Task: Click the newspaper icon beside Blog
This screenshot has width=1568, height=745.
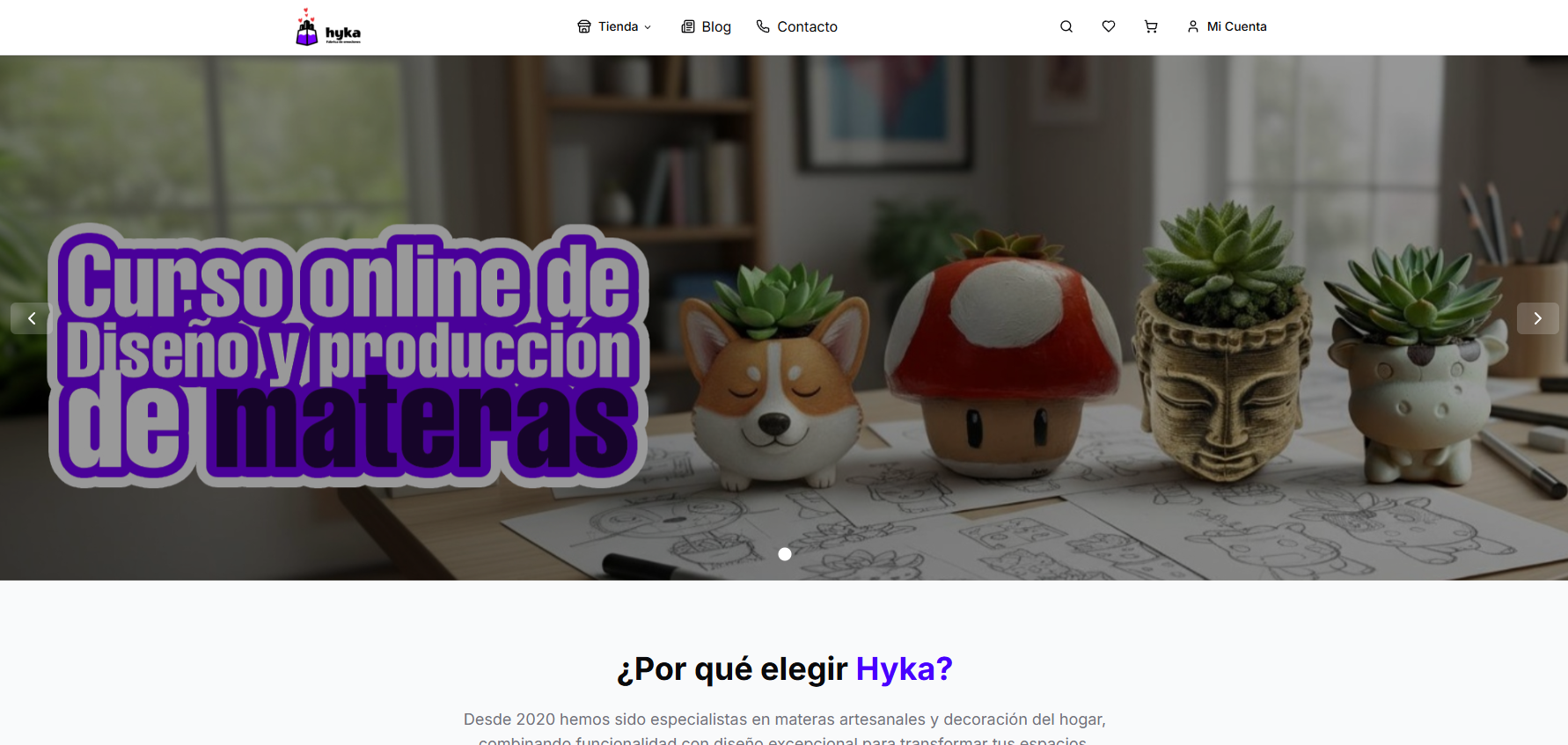Action: (x=688, y=26)
